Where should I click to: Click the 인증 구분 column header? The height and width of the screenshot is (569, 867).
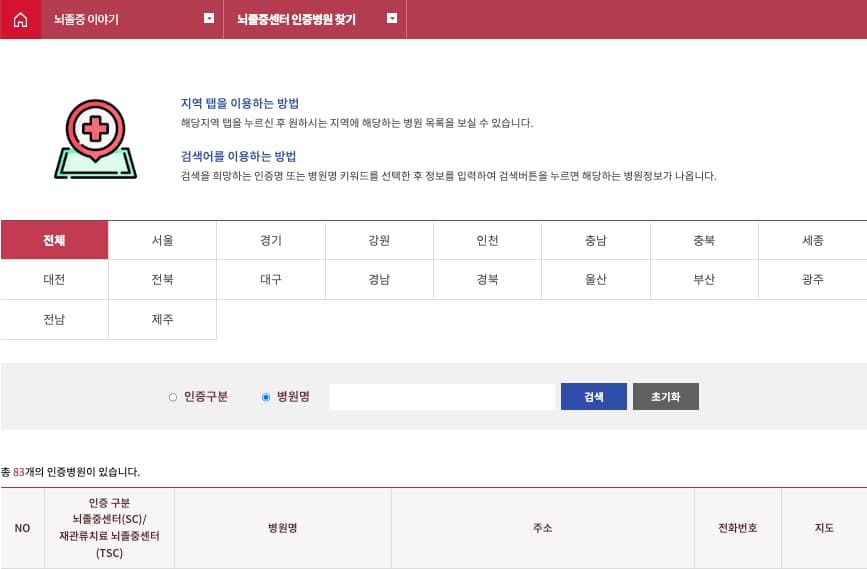tap(109, 528)
